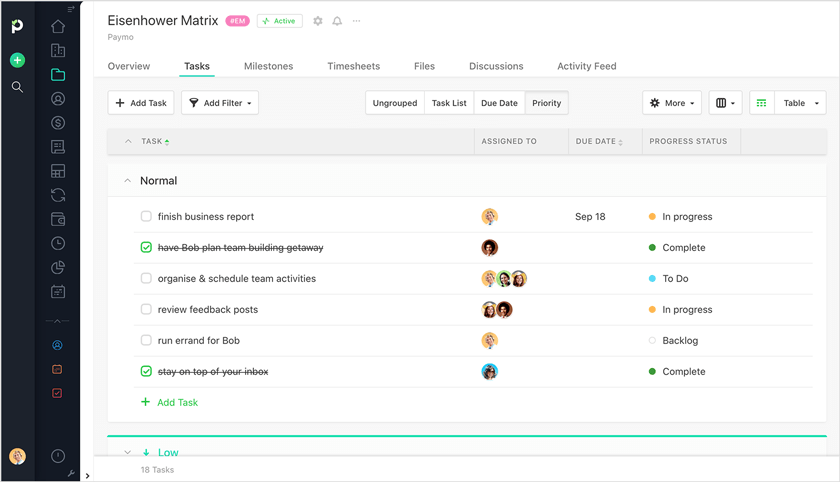Image resolution: width=840 pixels, height=482 pixels.
Task: Click assignee avatar on run errand for Bob
Action: 490,341
